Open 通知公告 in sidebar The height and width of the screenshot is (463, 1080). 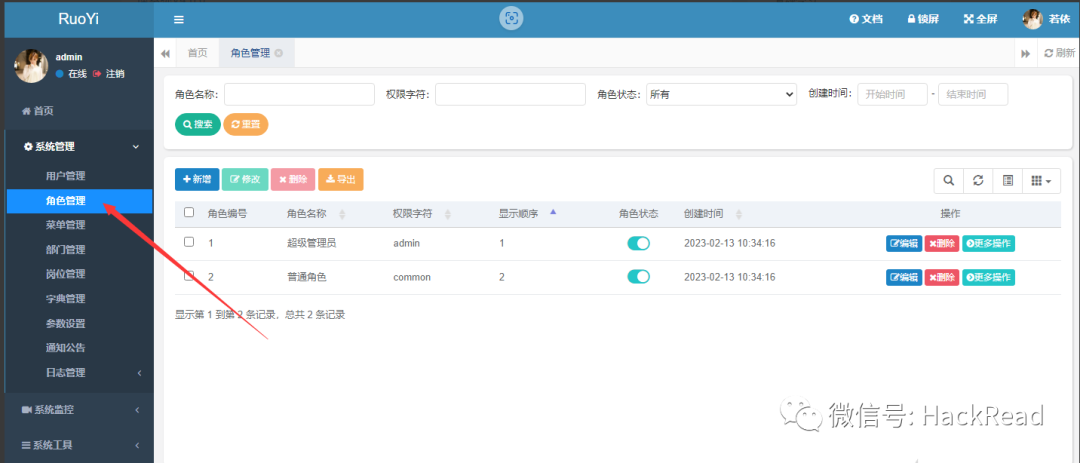65,348
